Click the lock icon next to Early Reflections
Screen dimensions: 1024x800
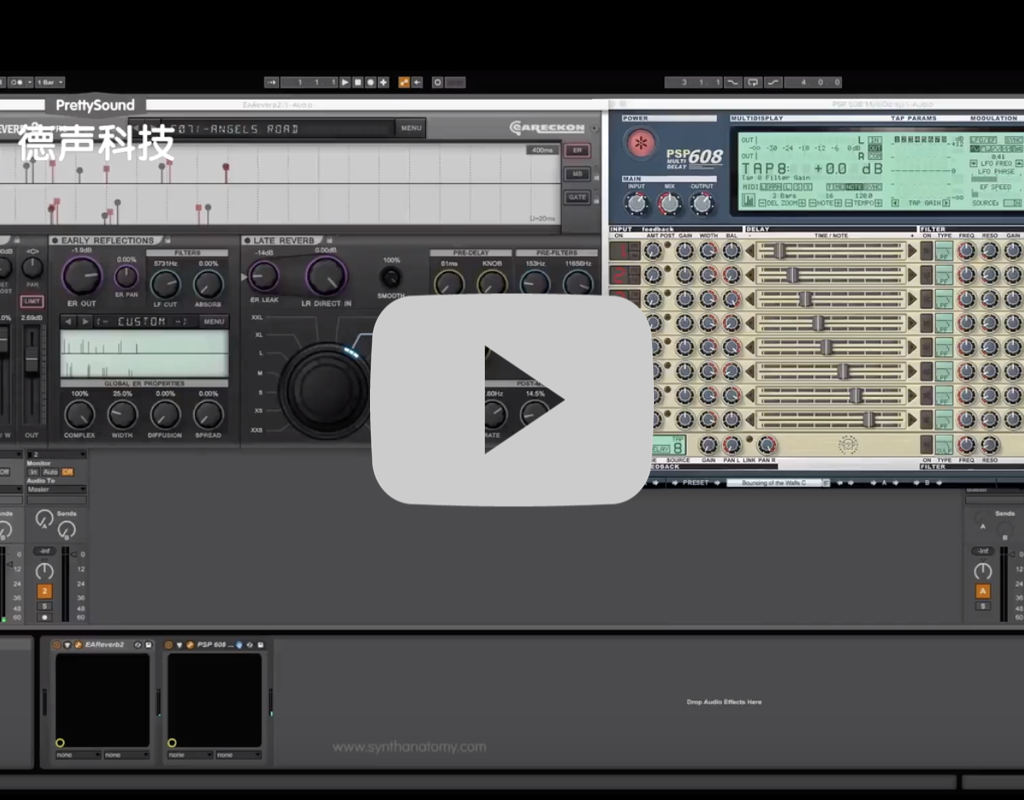click(168, 240)
